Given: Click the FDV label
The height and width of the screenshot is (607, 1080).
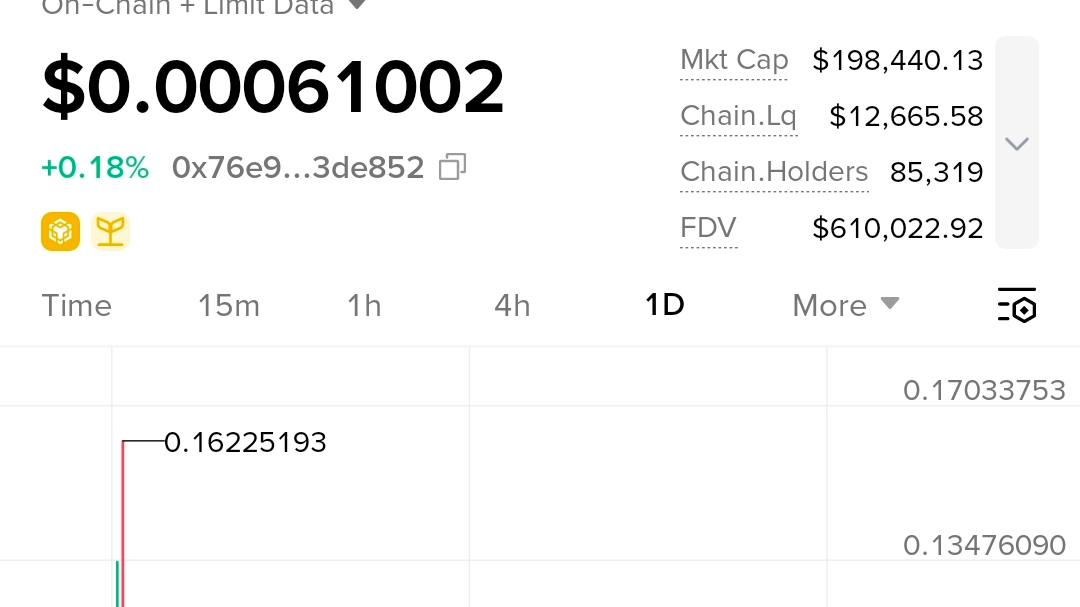Looking at the screenshot, I should [x=708, y=228].
